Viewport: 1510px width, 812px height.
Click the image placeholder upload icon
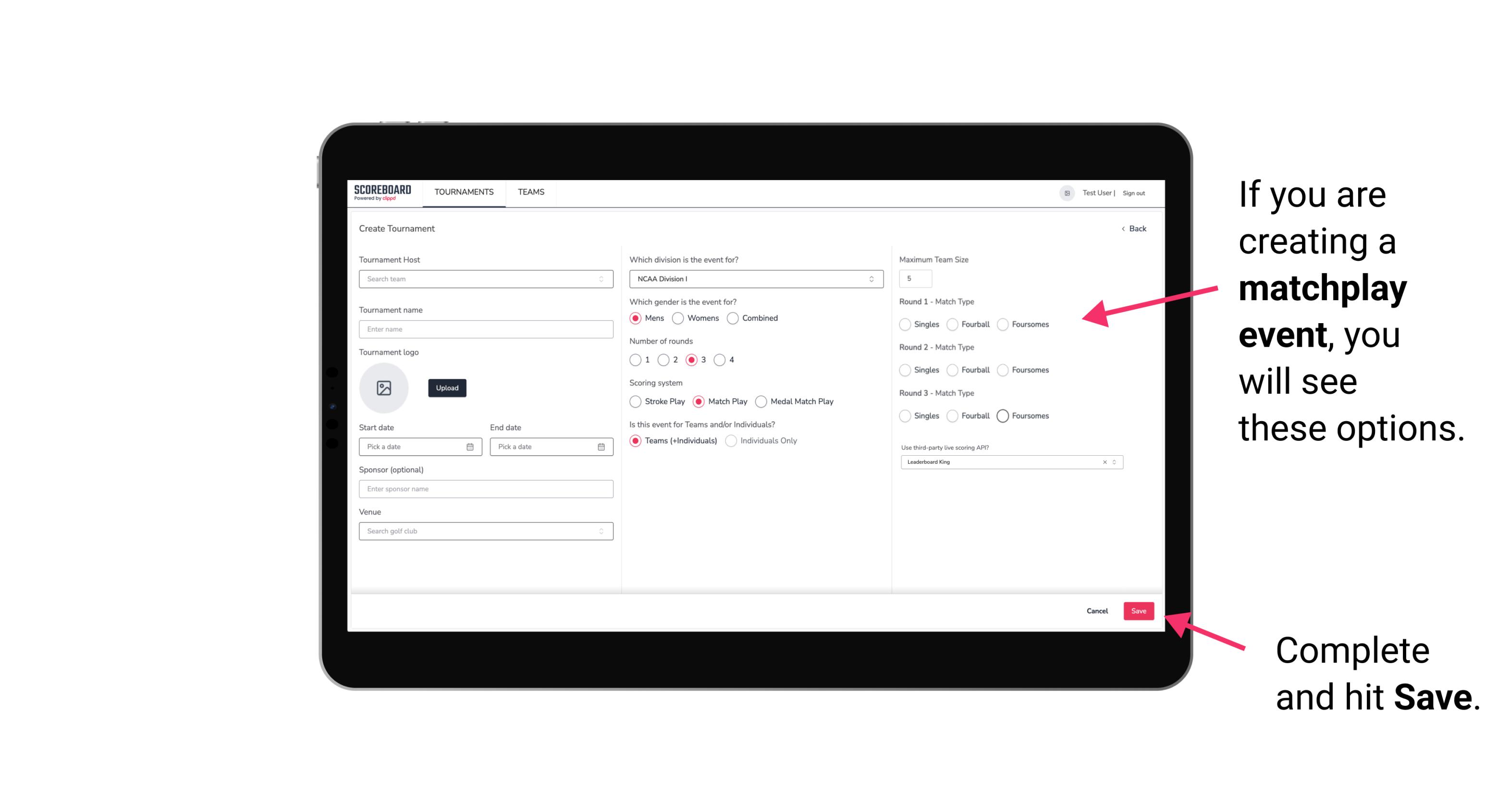[383, 388]
